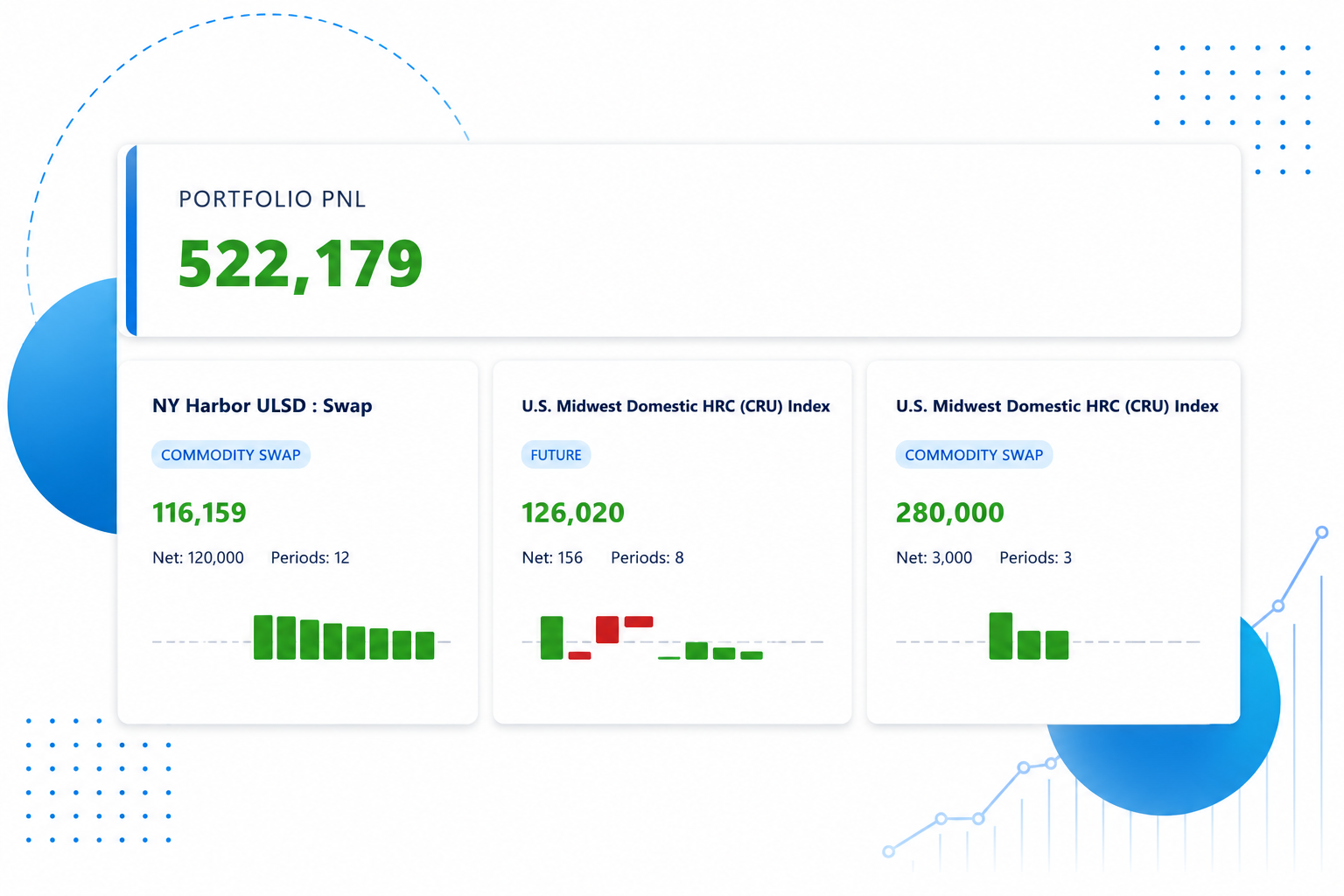Open HRC Index title on the 280,000 card
This screenshot has width=1344, height=896.
coord(1057,406)
